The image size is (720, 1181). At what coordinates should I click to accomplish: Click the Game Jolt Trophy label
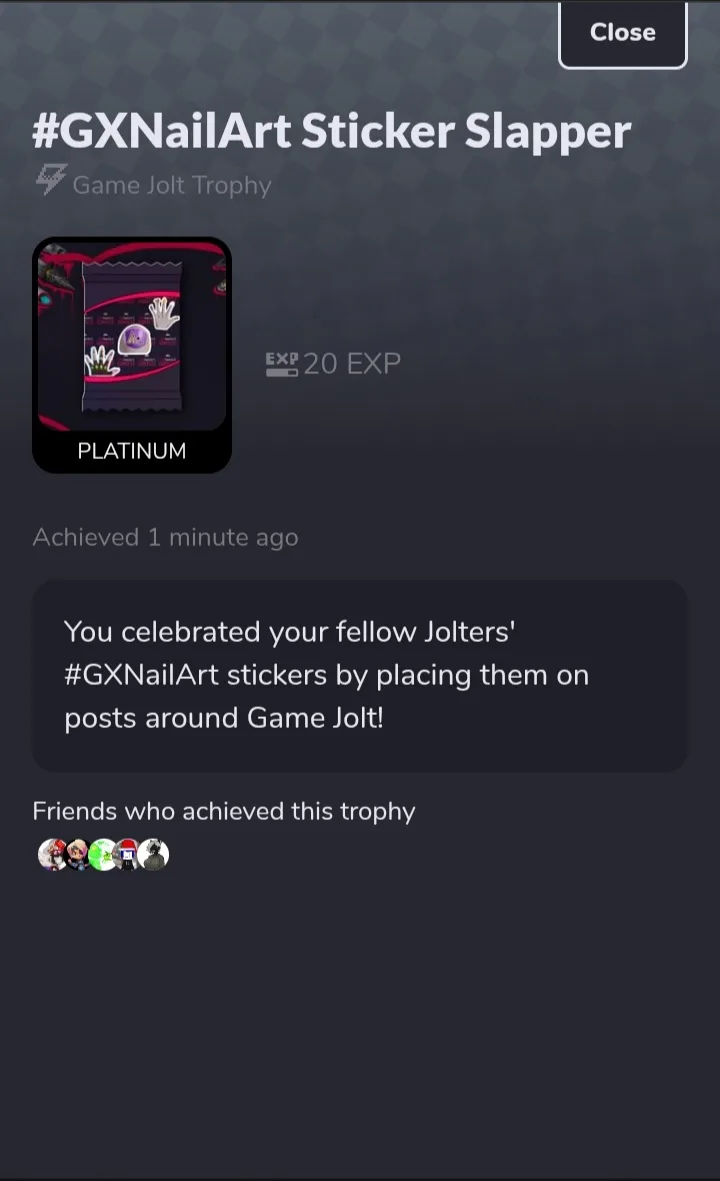click(x=172, y=185)
